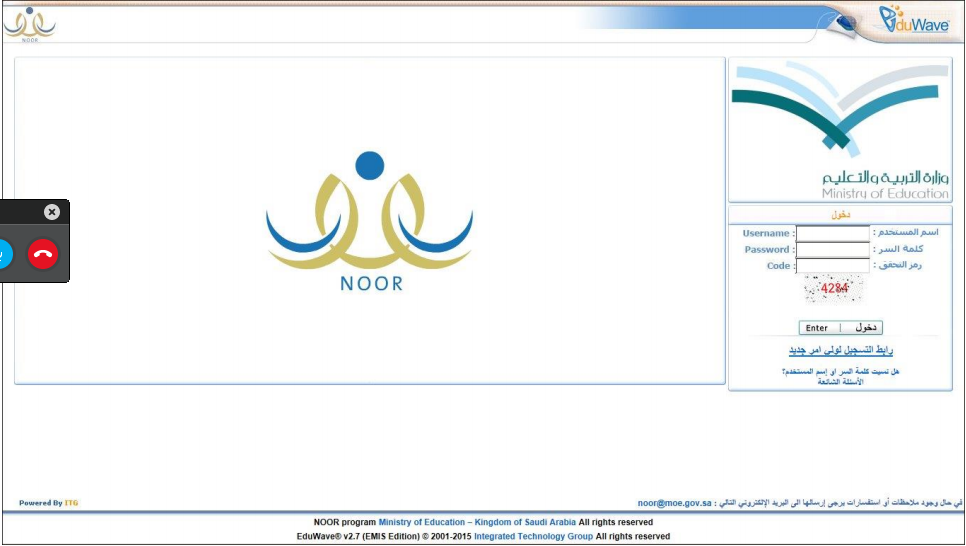Close the call overlay with the X
The width and height of the screenshot is (966, 546).
click(52, 212)
